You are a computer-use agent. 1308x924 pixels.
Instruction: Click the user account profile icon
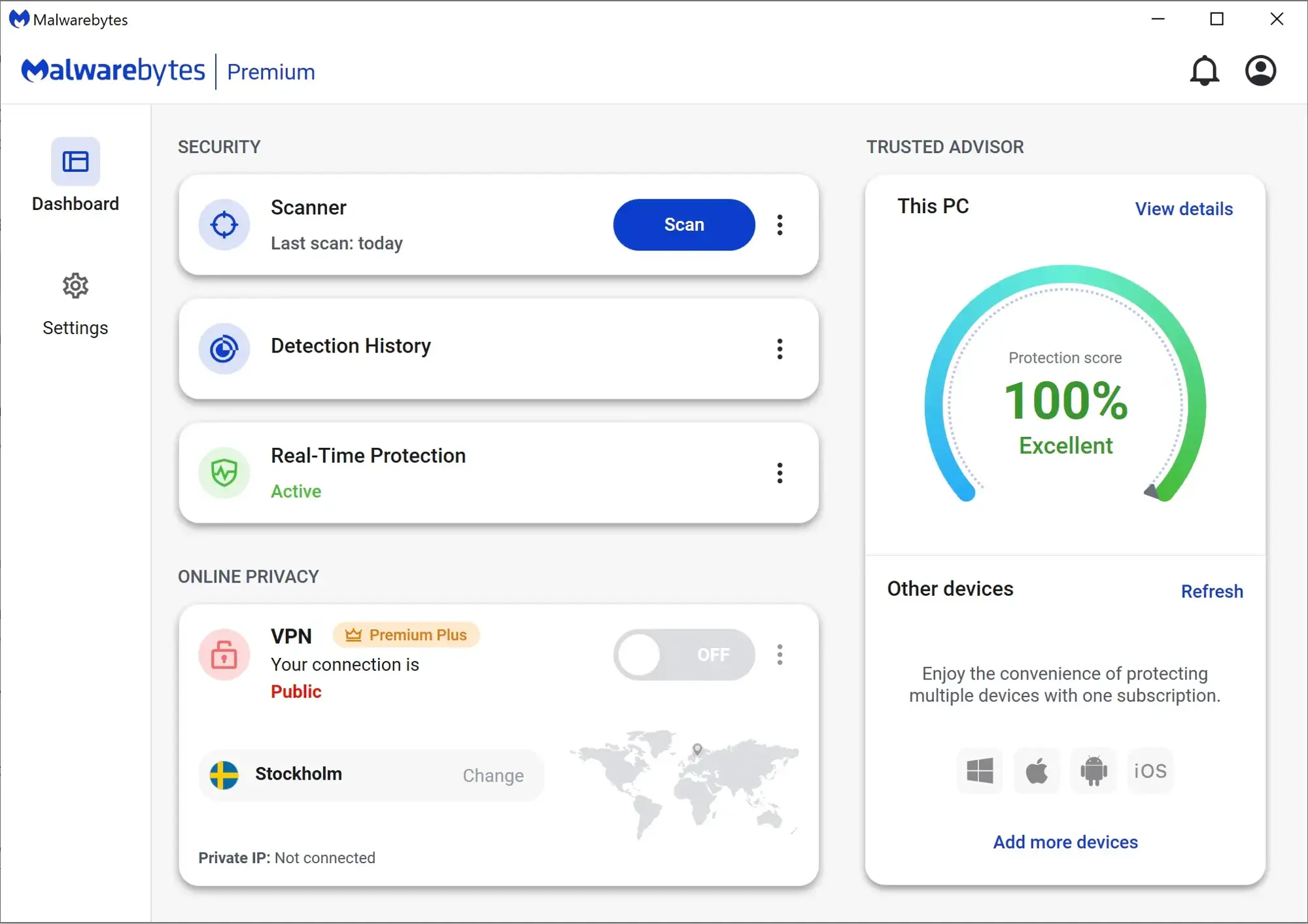point(1261,70)
